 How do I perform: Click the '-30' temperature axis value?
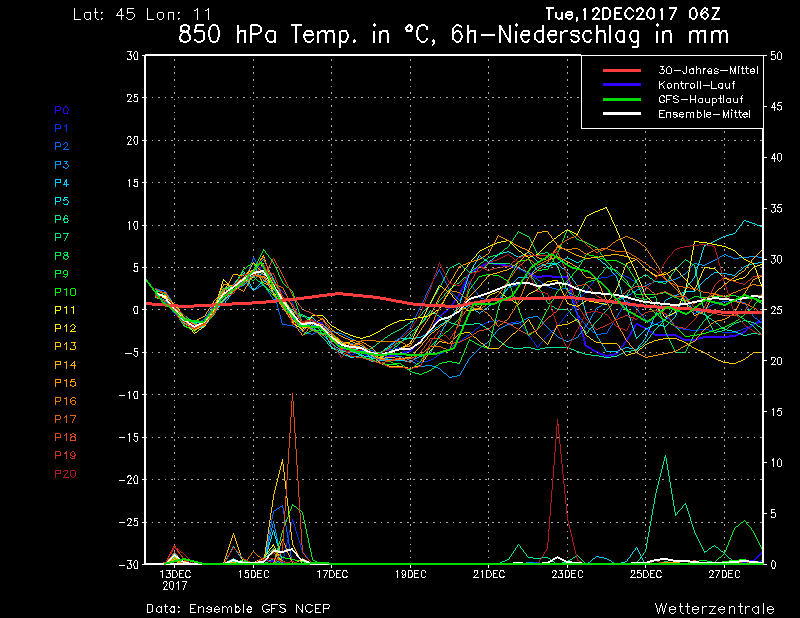[128, 564]
